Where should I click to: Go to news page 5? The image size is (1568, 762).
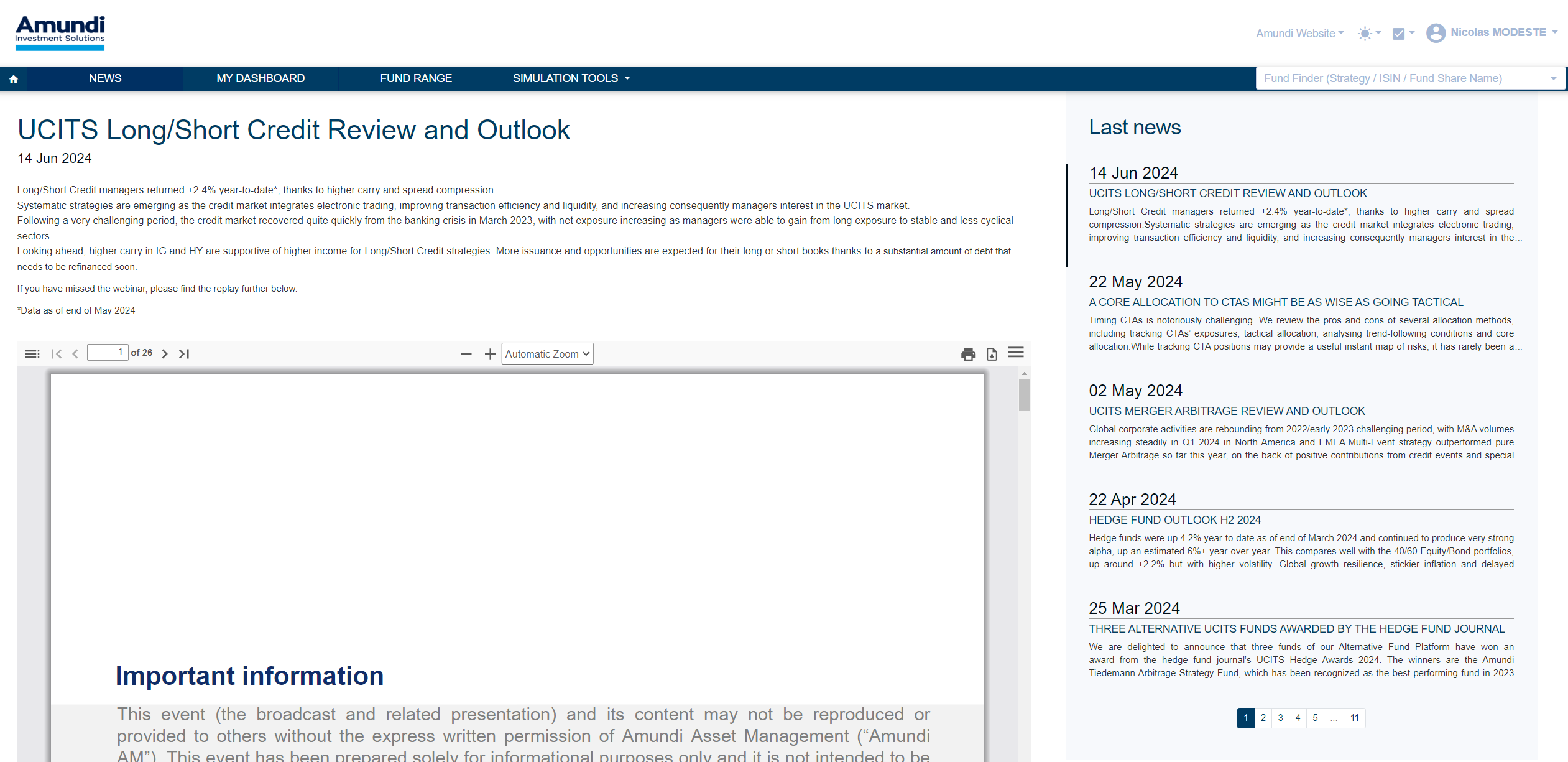tap(1315, 718)
